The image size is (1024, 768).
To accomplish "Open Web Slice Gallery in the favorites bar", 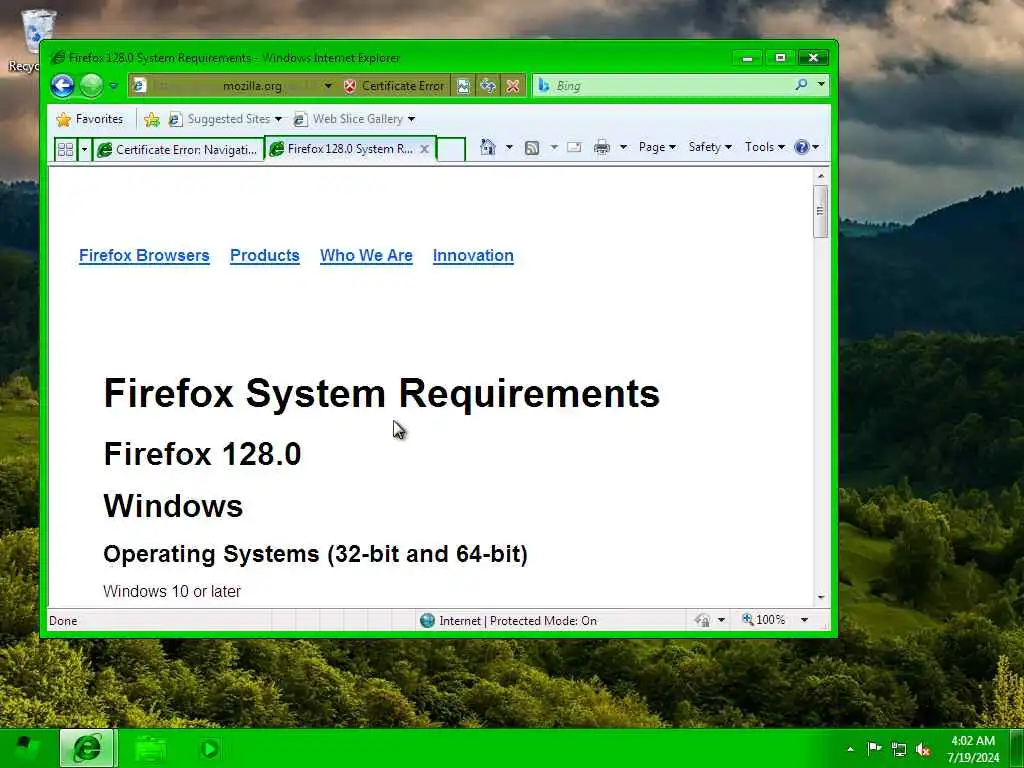I will coord(354,119).
